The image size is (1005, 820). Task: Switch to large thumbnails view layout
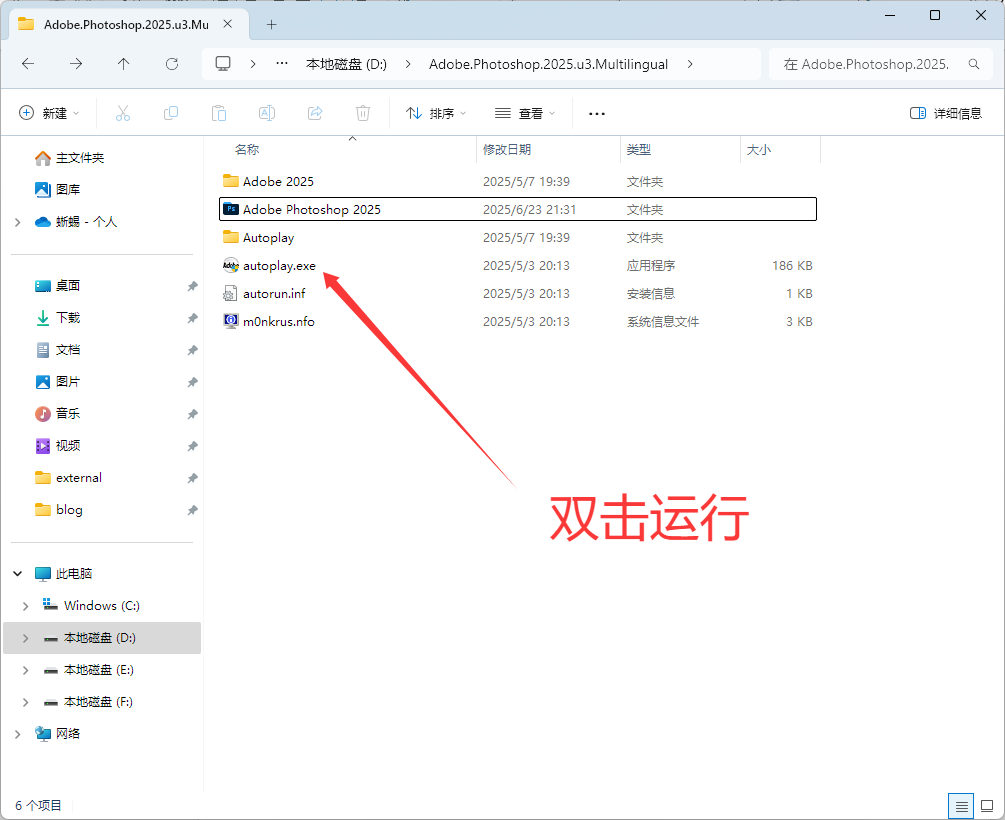[987, 806]
